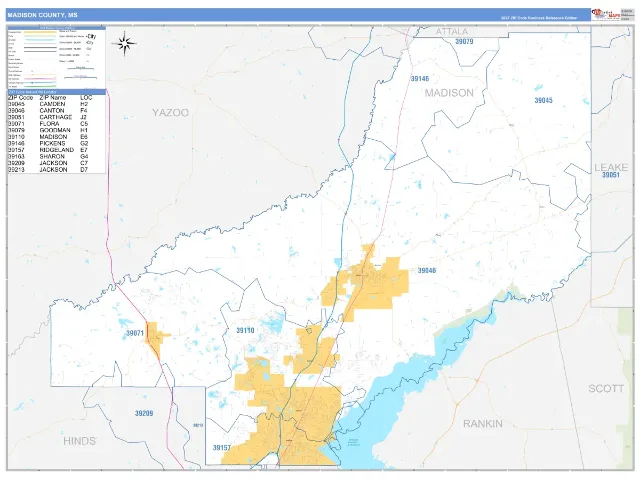Click the 39110 label on the map

point(245,330)
